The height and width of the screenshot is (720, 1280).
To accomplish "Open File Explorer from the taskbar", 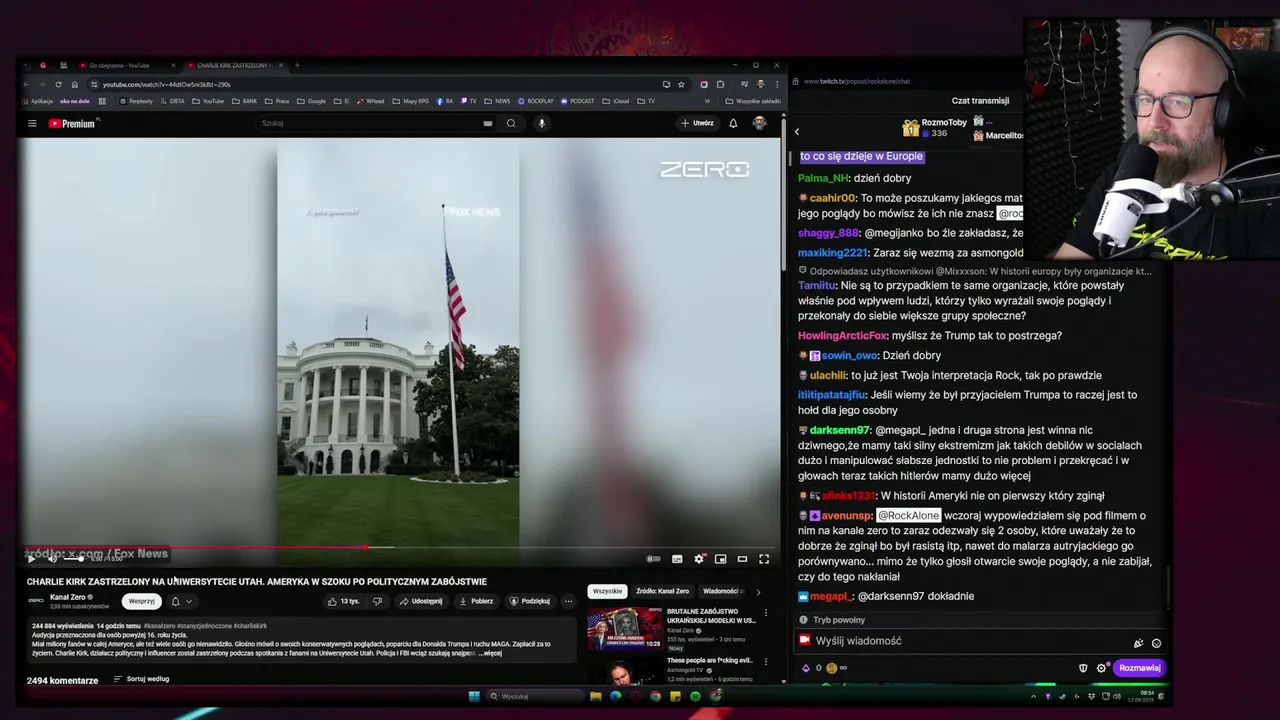I will (x=596, y=696).
